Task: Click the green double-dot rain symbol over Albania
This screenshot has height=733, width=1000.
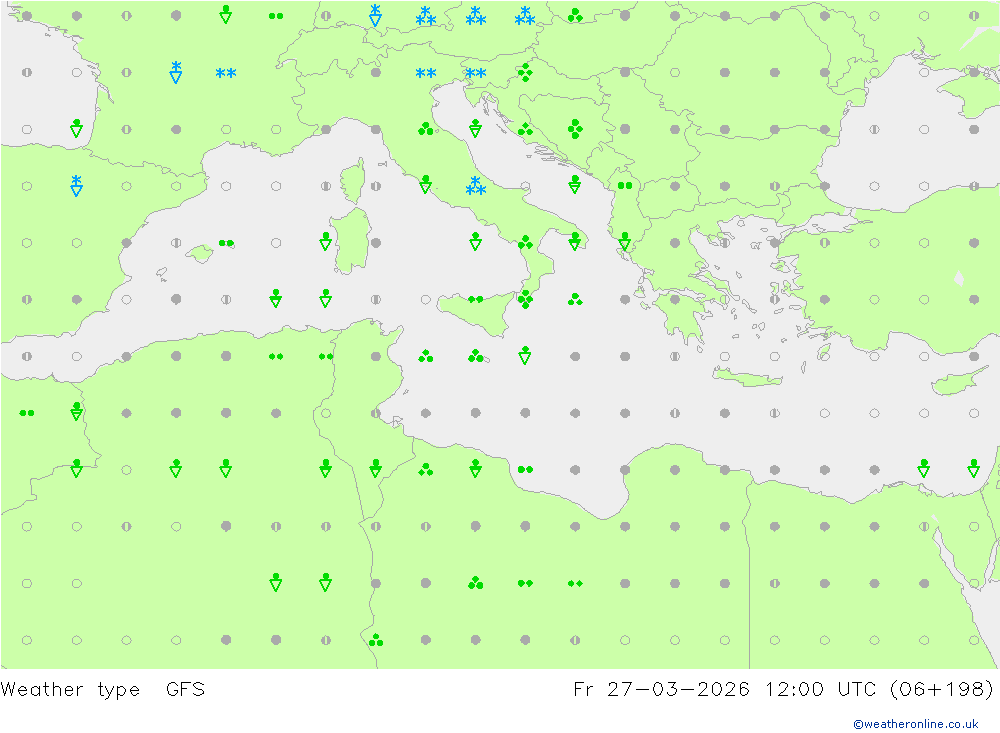Action: (x=625, y=186)
